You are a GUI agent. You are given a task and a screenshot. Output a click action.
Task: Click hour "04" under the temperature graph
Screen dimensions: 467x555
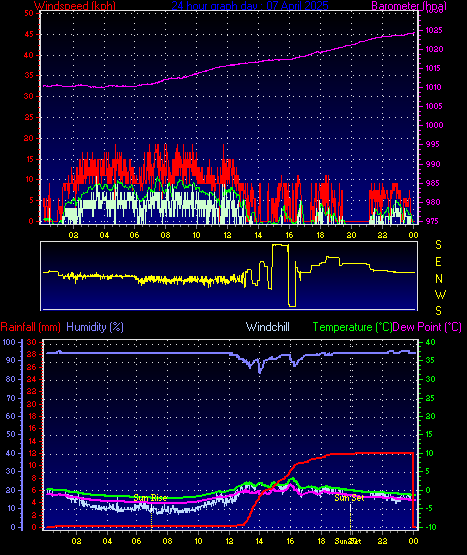click(107, 541)
